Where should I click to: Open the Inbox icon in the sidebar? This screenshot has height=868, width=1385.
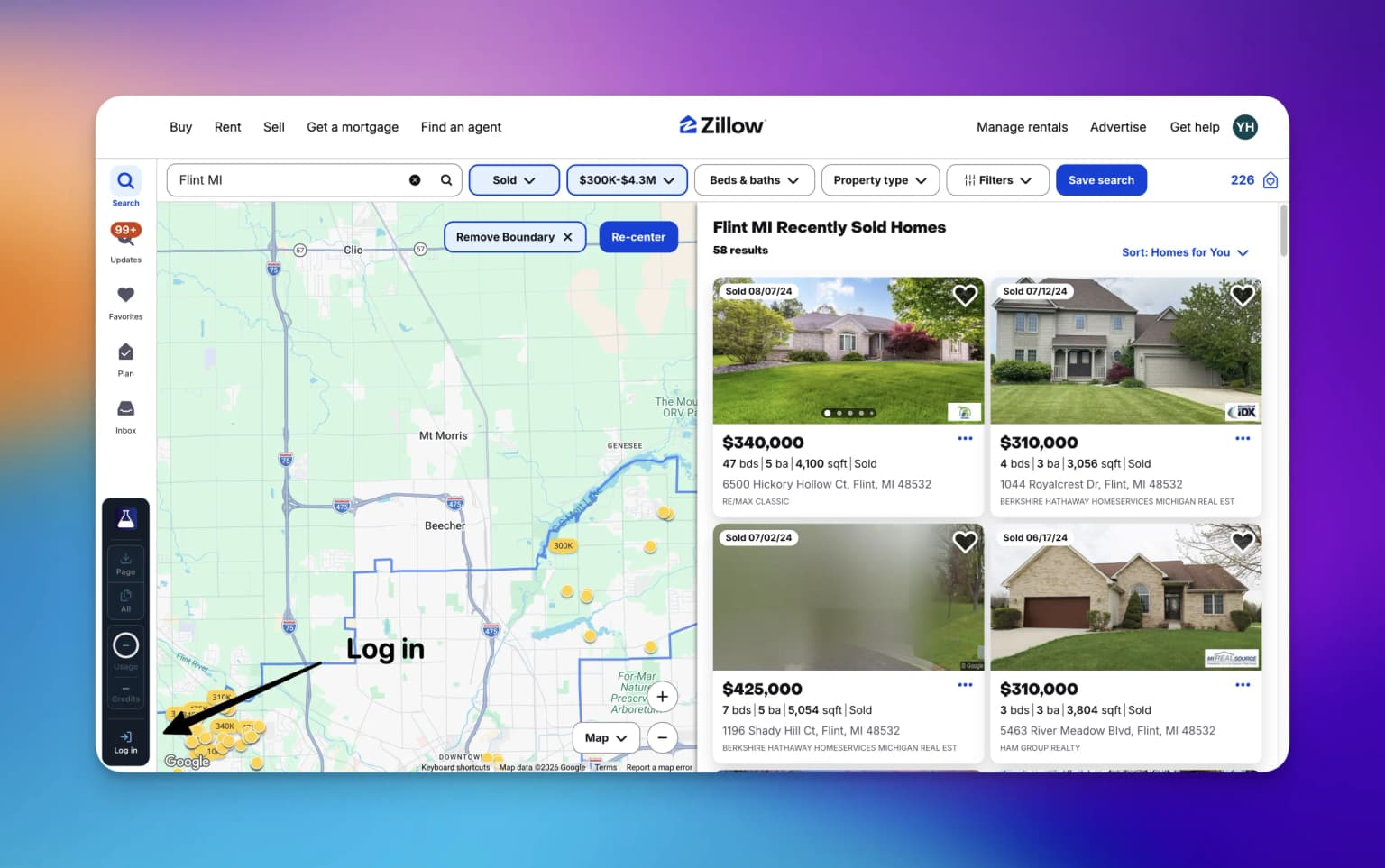click(125, 416)
